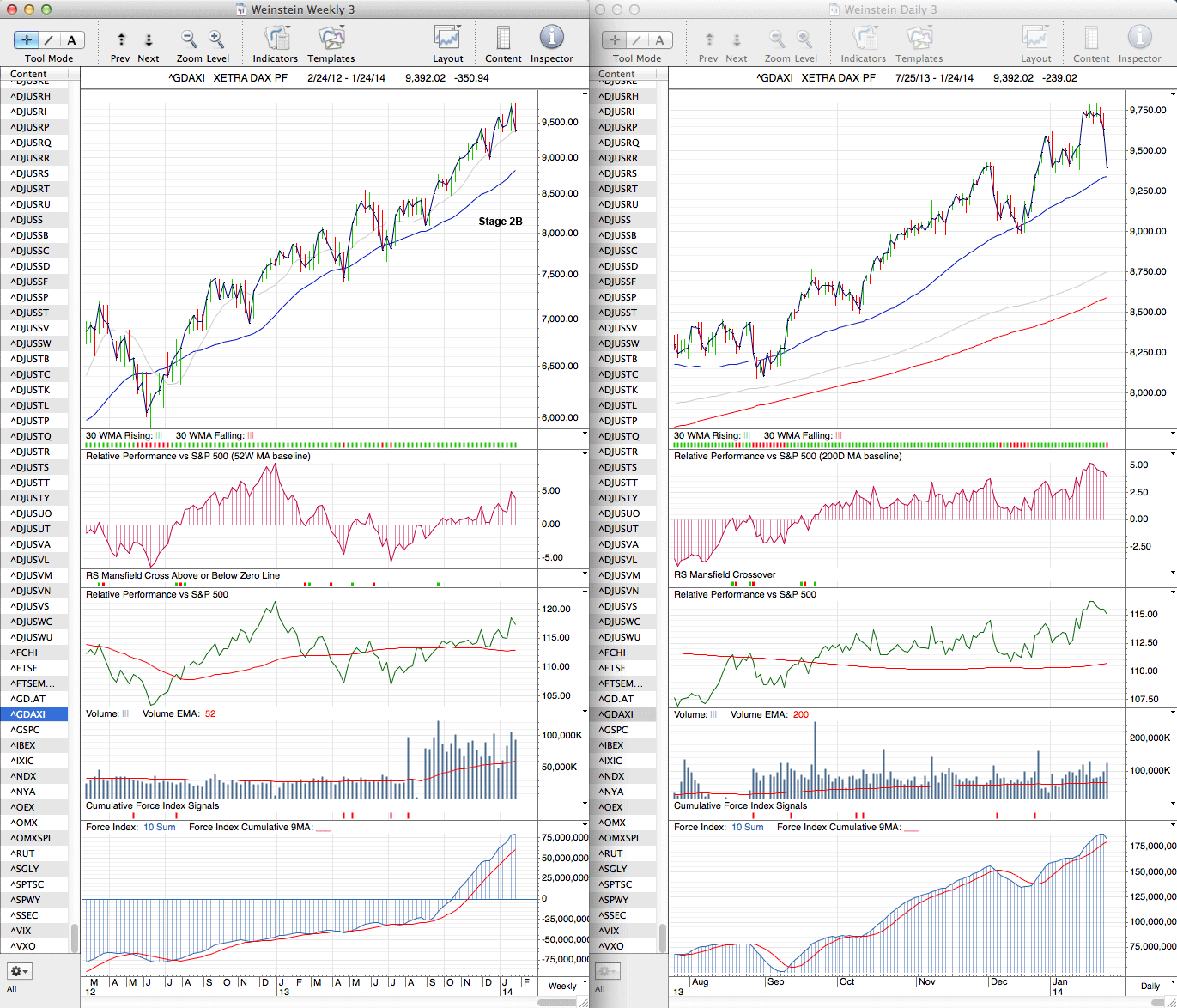Select the crosshair tool mode in Weekly window
The image size is (1177, 1008).
[x=27, y=39]
